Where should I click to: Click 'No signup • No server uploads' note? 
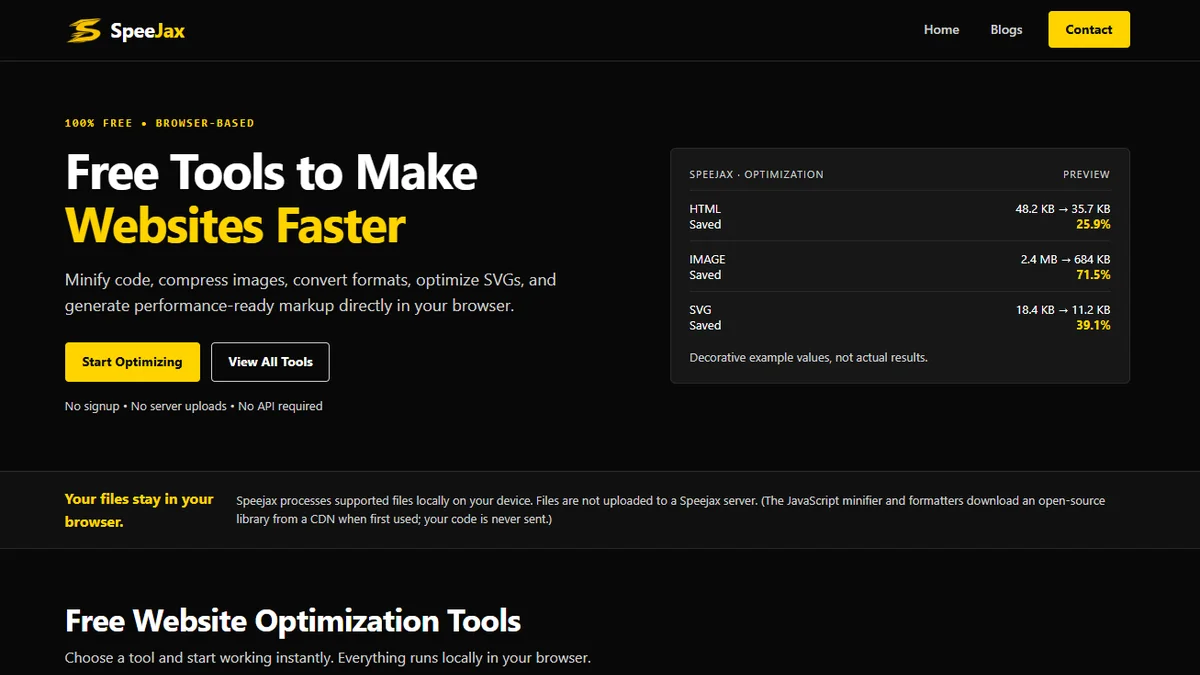tap(194, 406)
